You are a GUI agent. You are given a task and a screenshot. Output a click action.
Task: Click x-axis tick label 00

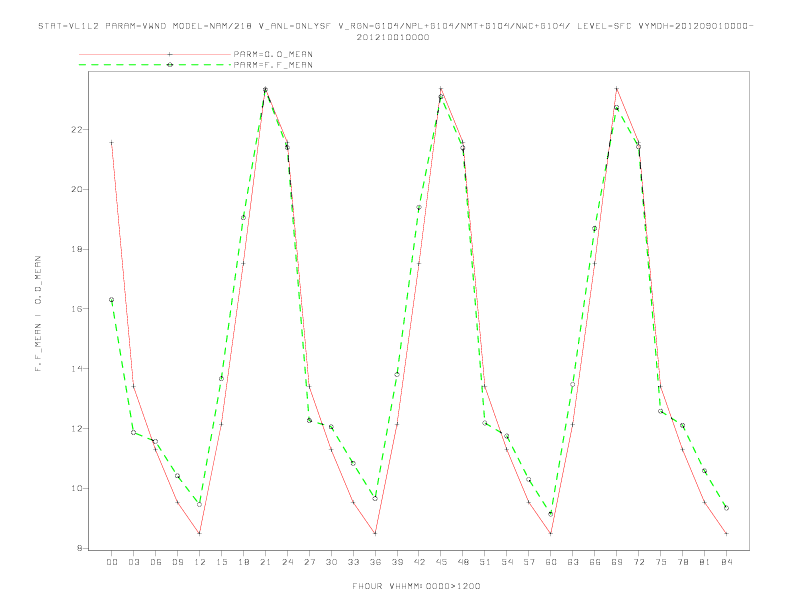tap(112, 562)
